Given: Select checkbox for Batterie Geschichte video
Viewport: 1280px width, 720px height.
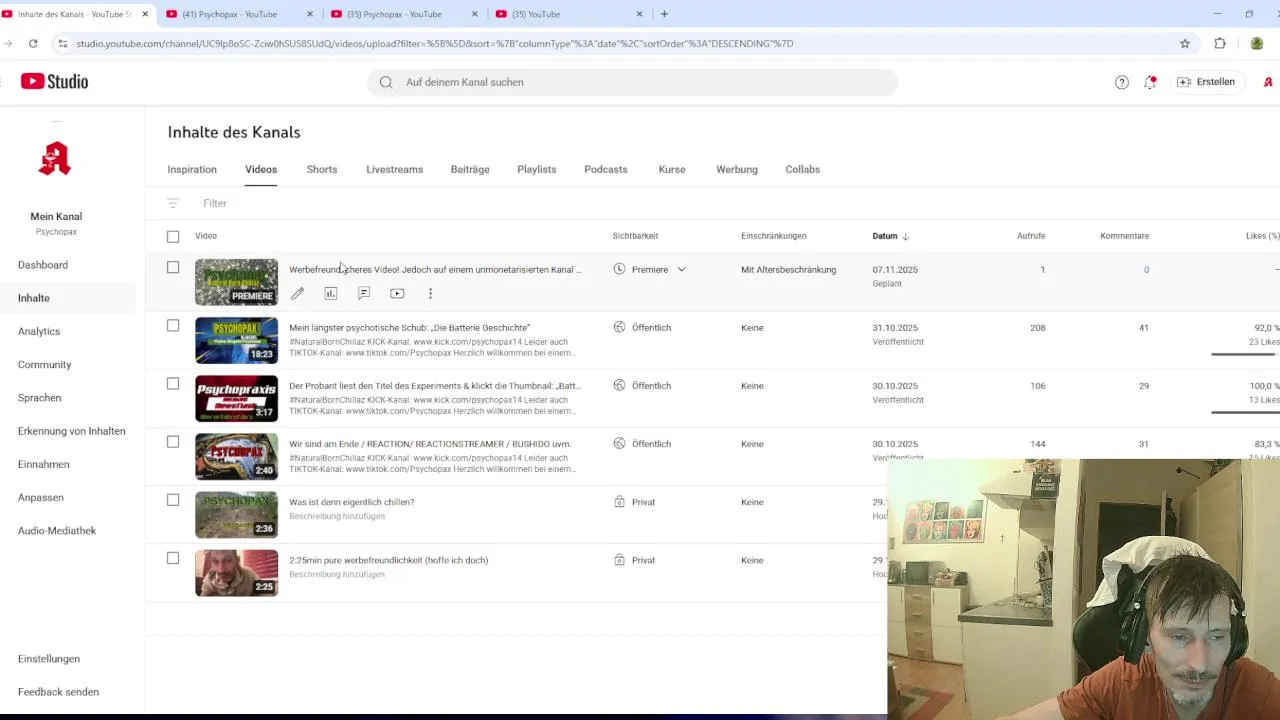Looking at the screenshot, I should point(173,325).
